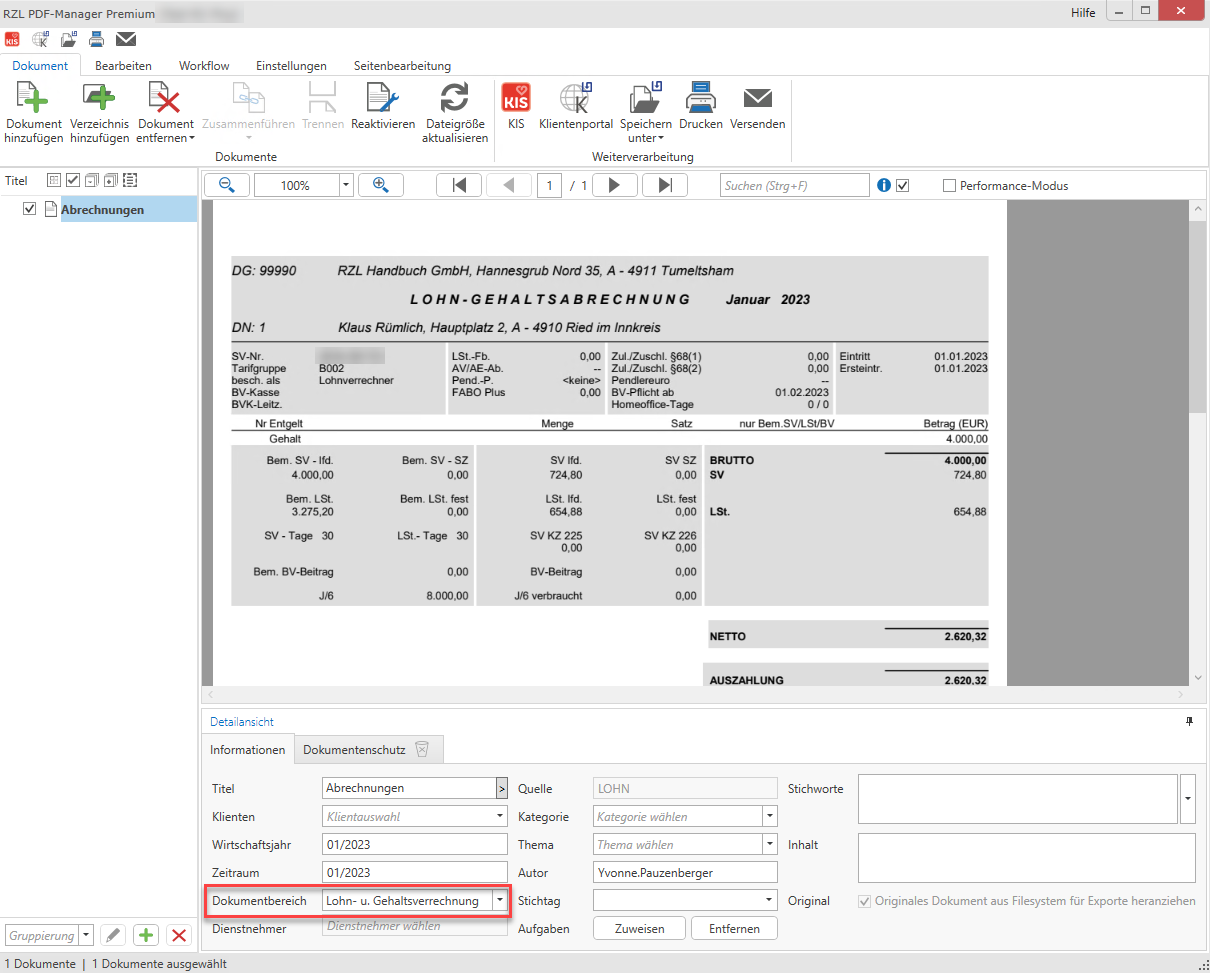Click the Entfernen button next to Zuweisen

pos(734,929)
